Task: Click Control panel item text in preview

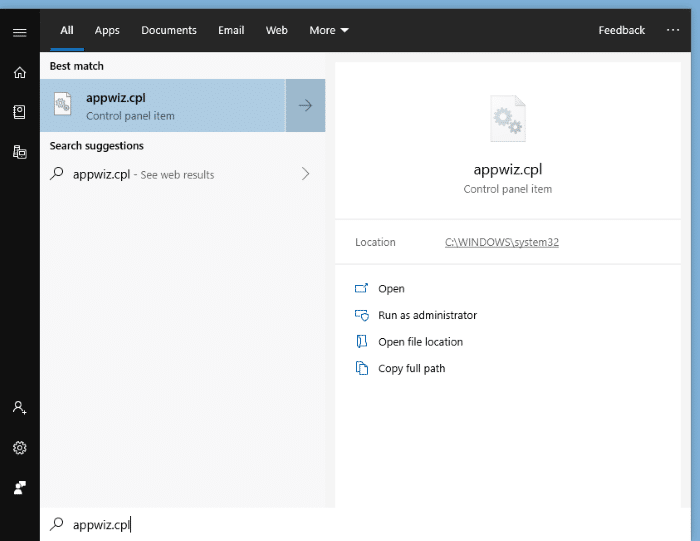Action: [x=508, y=189]
